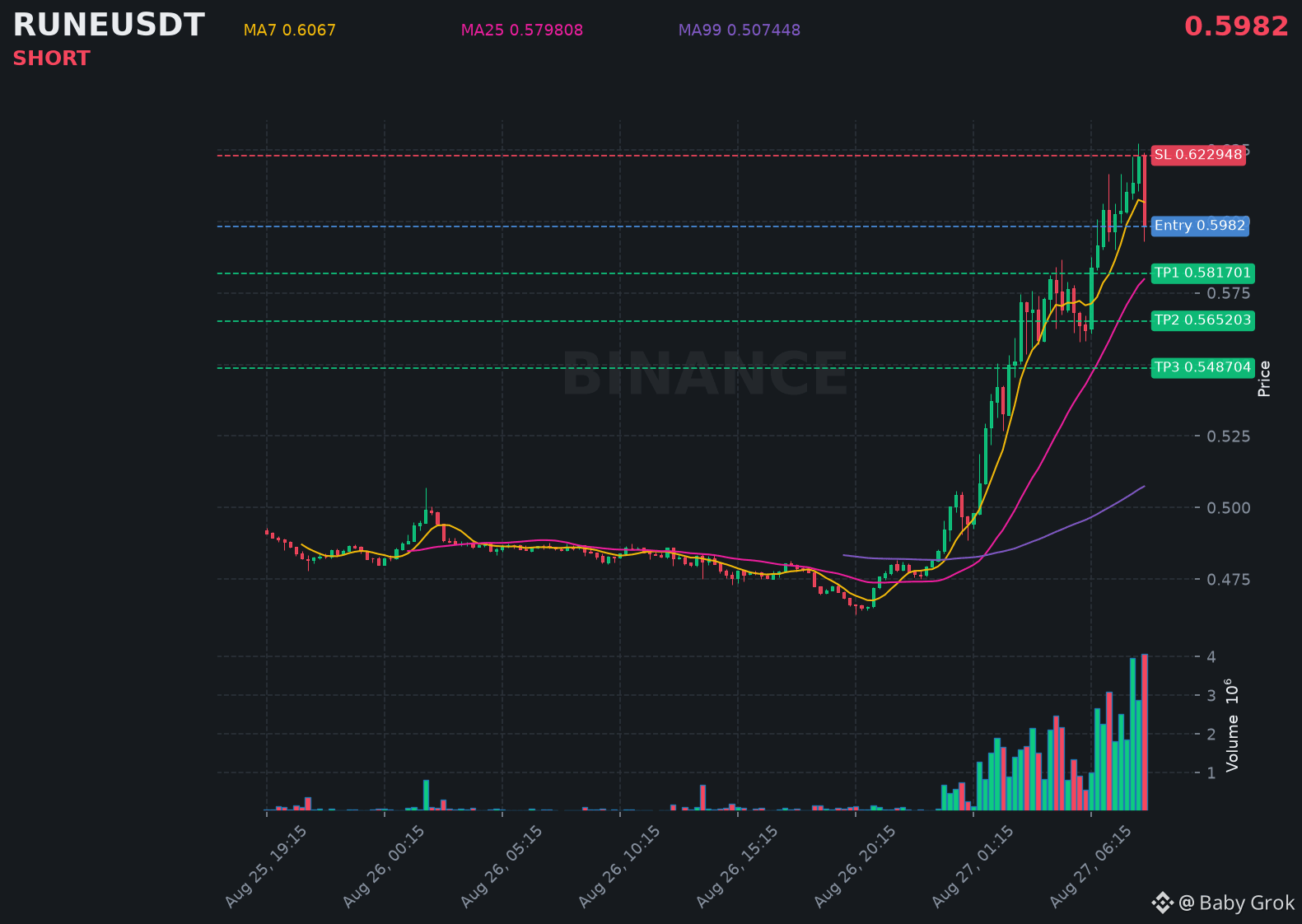Screen dimensions: 1302x924
Task: Click the Aug 26, 00:15 time label
Action: [384, 867]
